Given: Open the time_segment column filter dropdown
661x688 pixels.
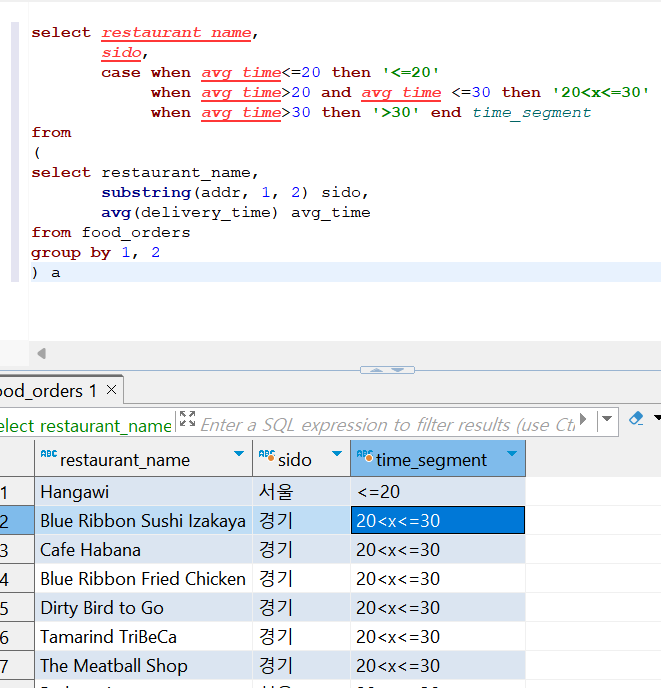Looking at the screenshot, I should [512, 454].
